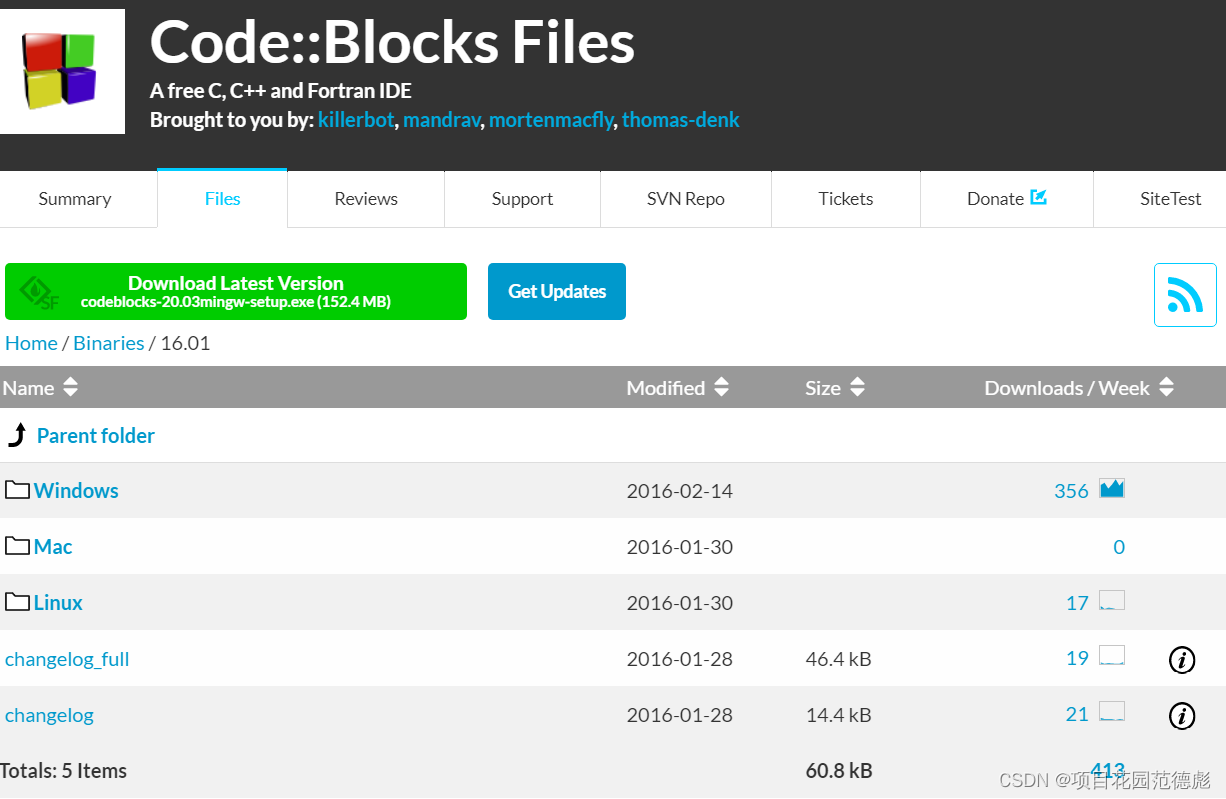
Task: Click the Totals: 5 Items text
Action: 64,771
